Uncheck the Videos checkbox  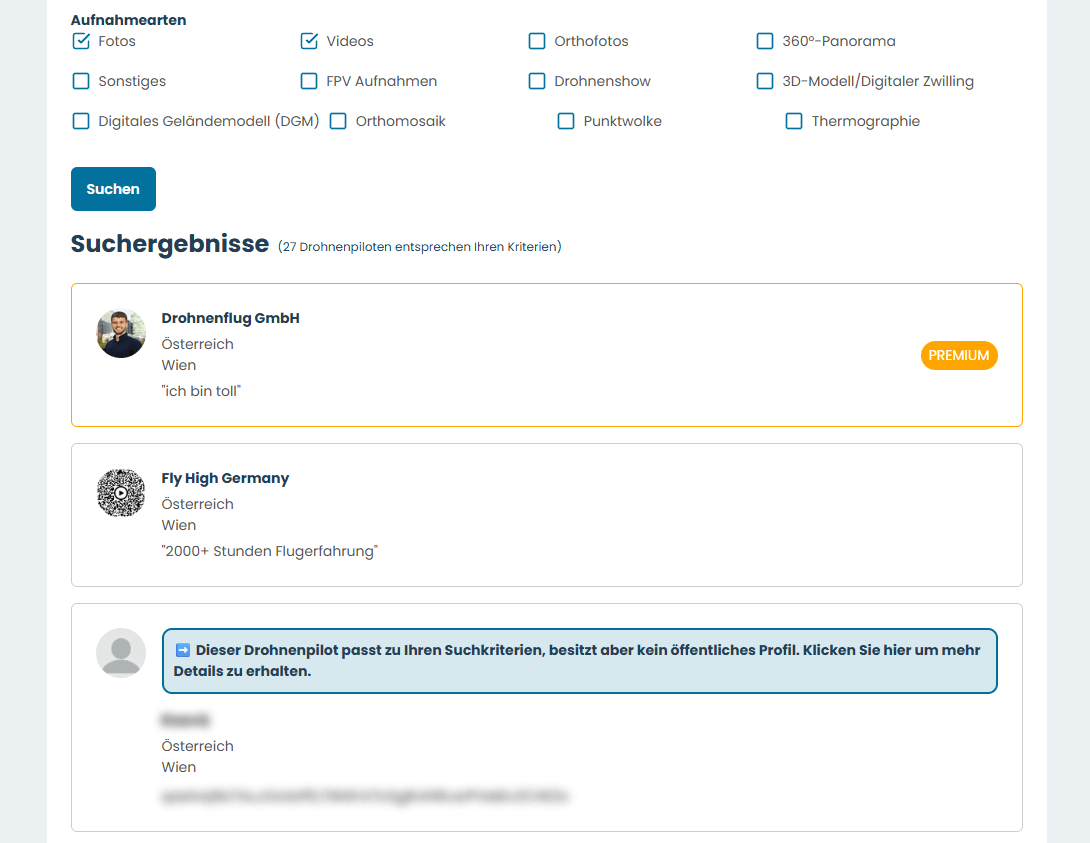coord(309,41)
